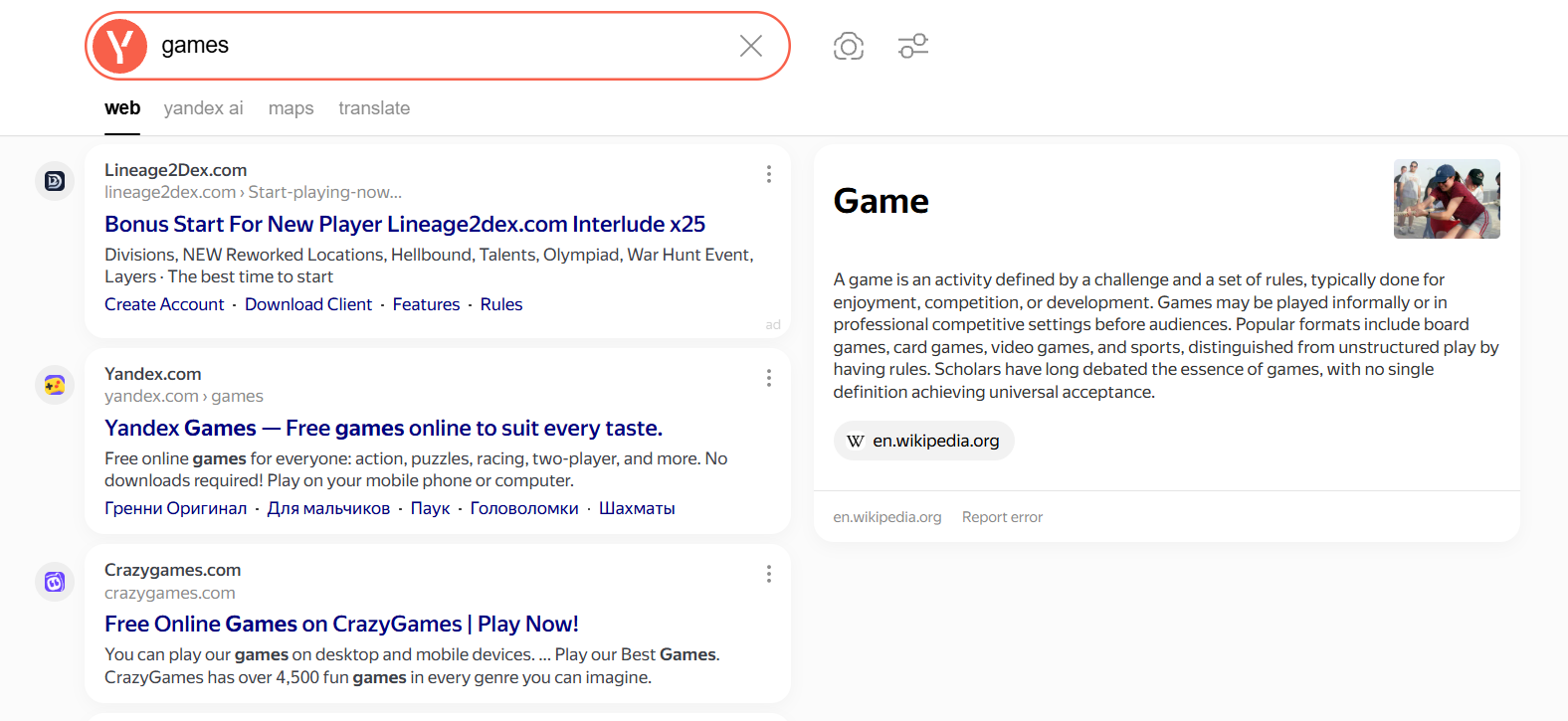Viewport: 1568px width, 721px height.
Task: Open image search with the camera icon
Action: point(849,46)
